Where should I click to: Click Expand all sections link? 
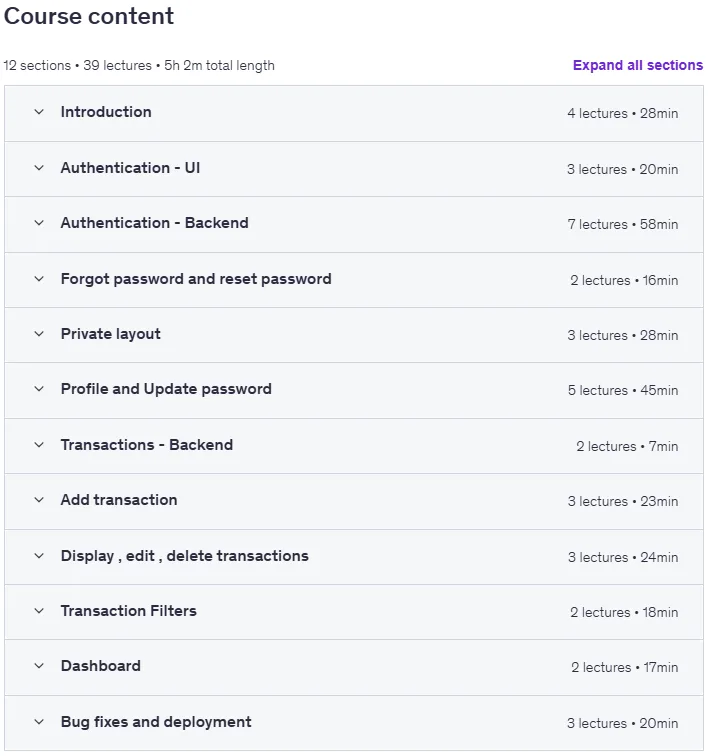pos(638,65)
